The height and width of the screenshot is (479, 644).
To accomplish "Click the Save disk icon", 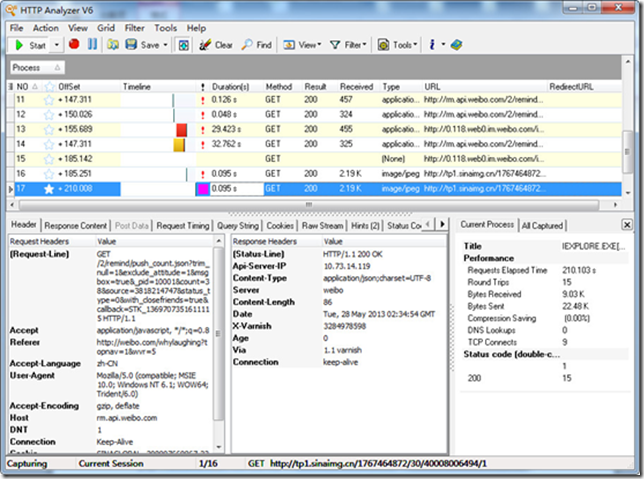I will pyautogui.click(x=130, y=45).
